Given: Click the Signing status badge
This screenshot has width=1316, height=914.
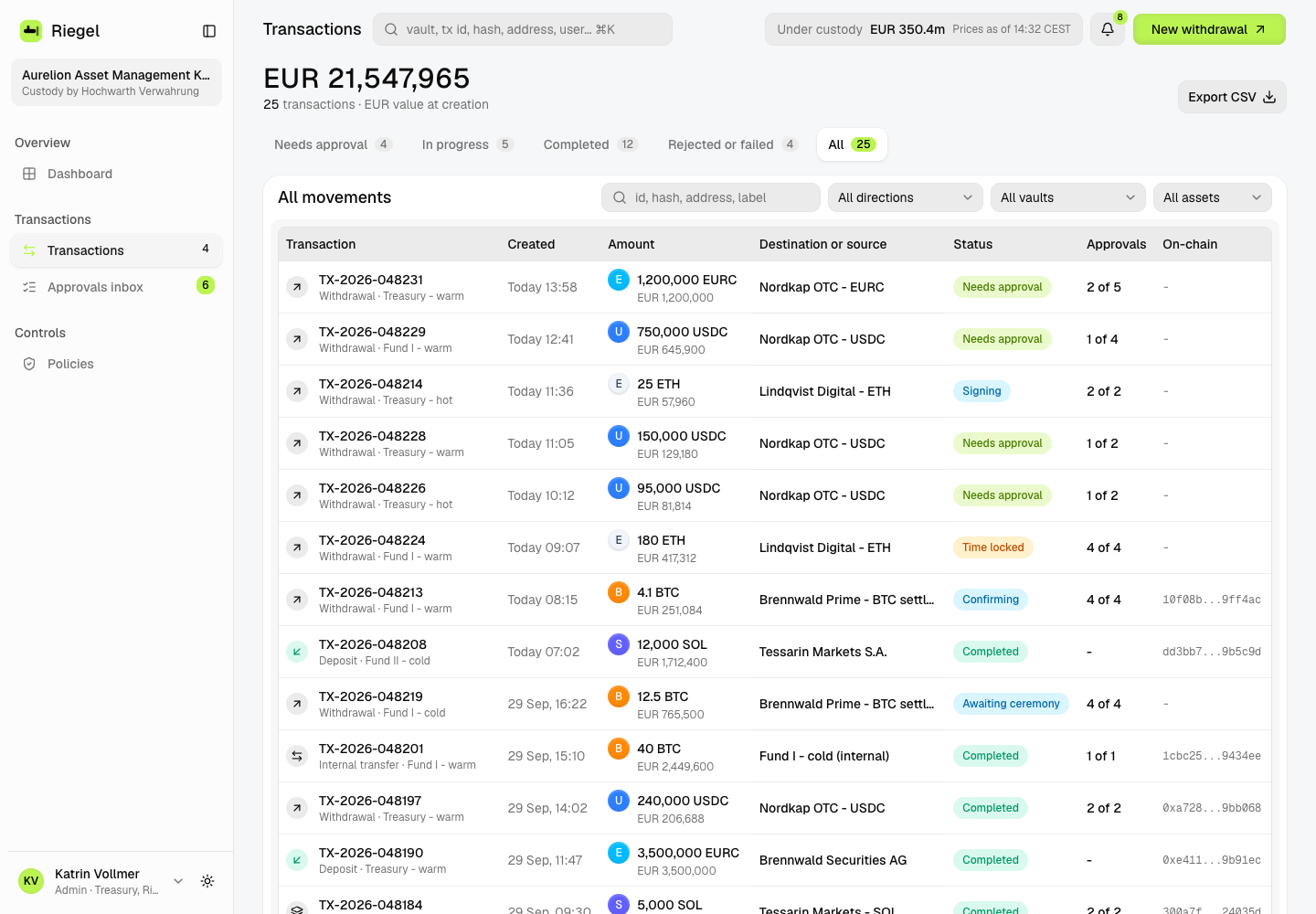Looking at the screenshot, I should click(x=982, y=391).
